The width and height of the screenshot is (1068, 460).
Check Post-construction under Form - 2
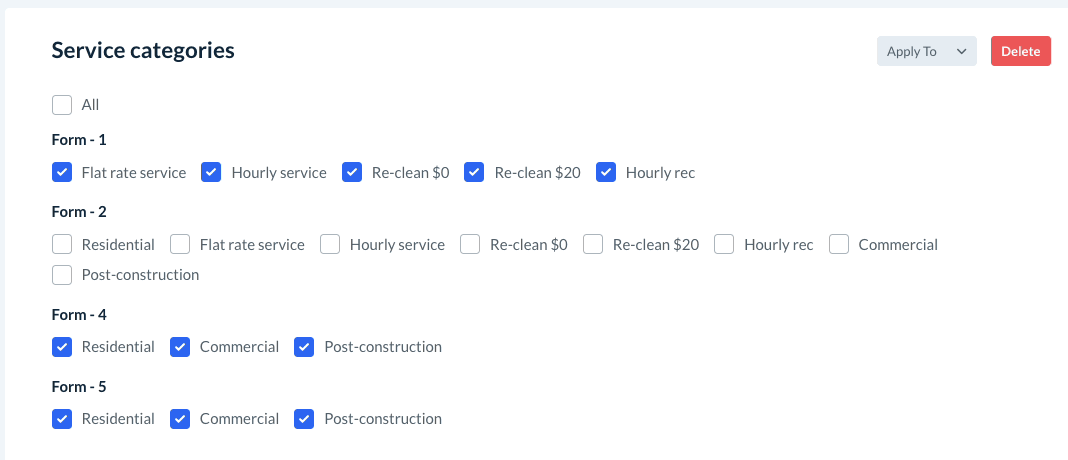point(62,274)
